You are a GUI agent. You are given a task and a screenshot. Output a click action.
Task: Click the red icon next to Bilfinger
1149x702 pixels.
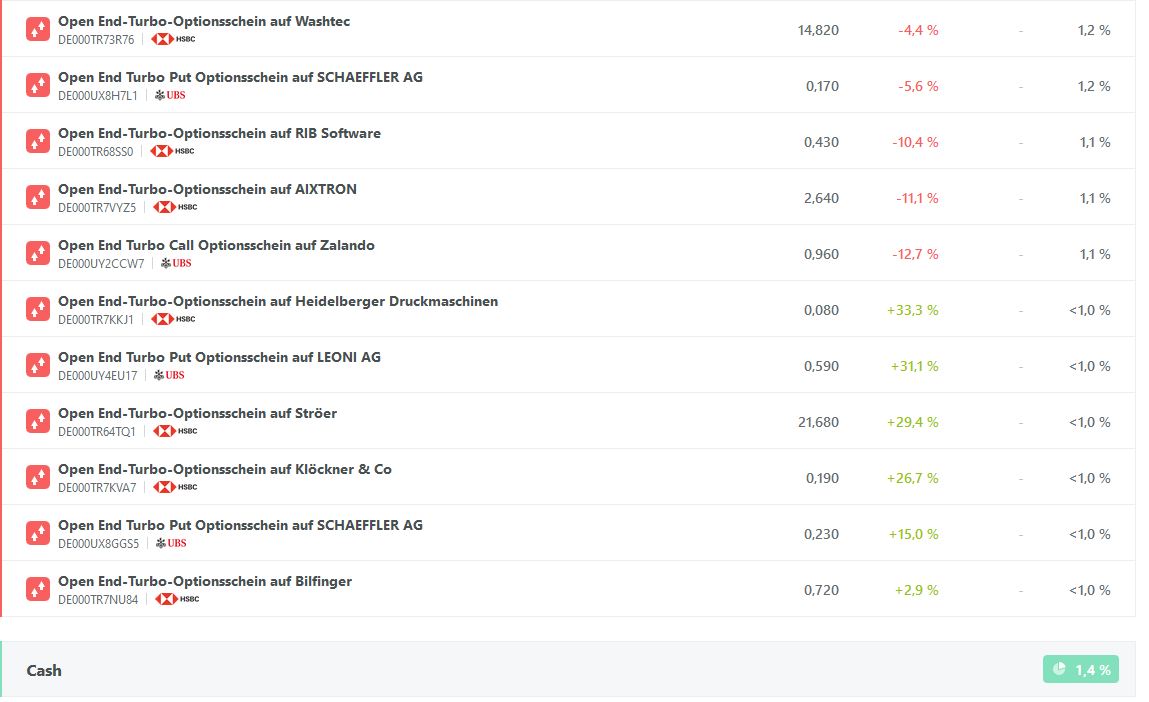click(38, 589)
